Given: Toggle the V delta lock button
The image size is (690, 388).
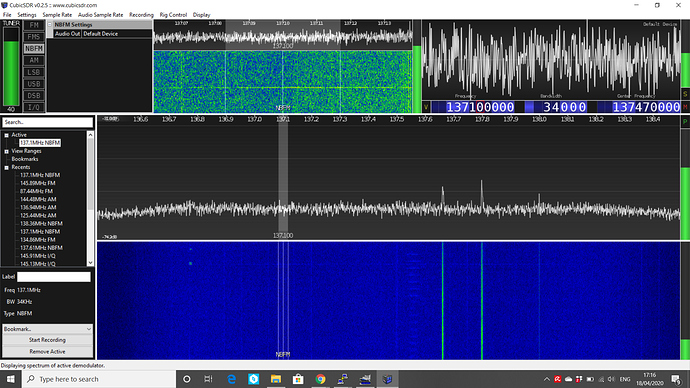Looking at the screenshot, I should (x=426, y=107).
